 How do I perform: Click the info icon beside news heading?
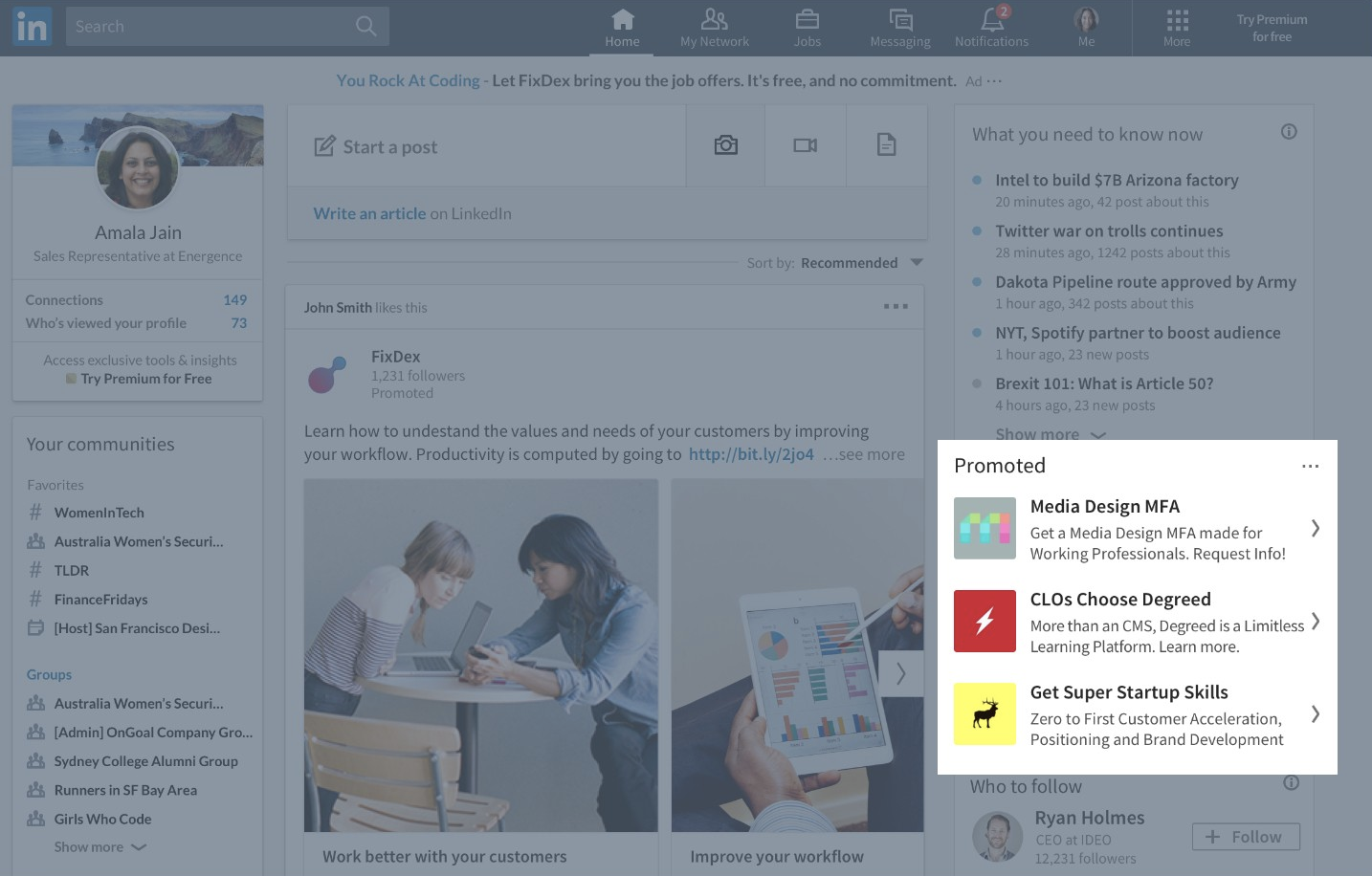(1289, 132)
